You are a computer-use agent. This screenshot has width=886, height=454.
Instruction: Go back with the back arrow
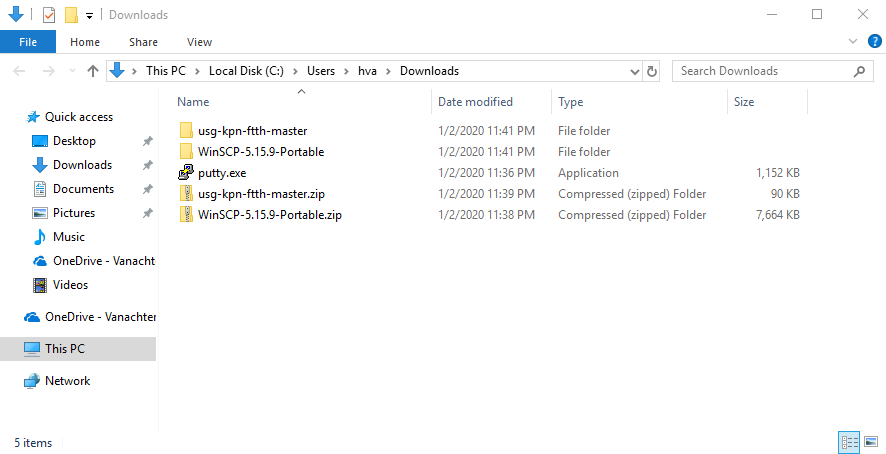pos(19,71)
